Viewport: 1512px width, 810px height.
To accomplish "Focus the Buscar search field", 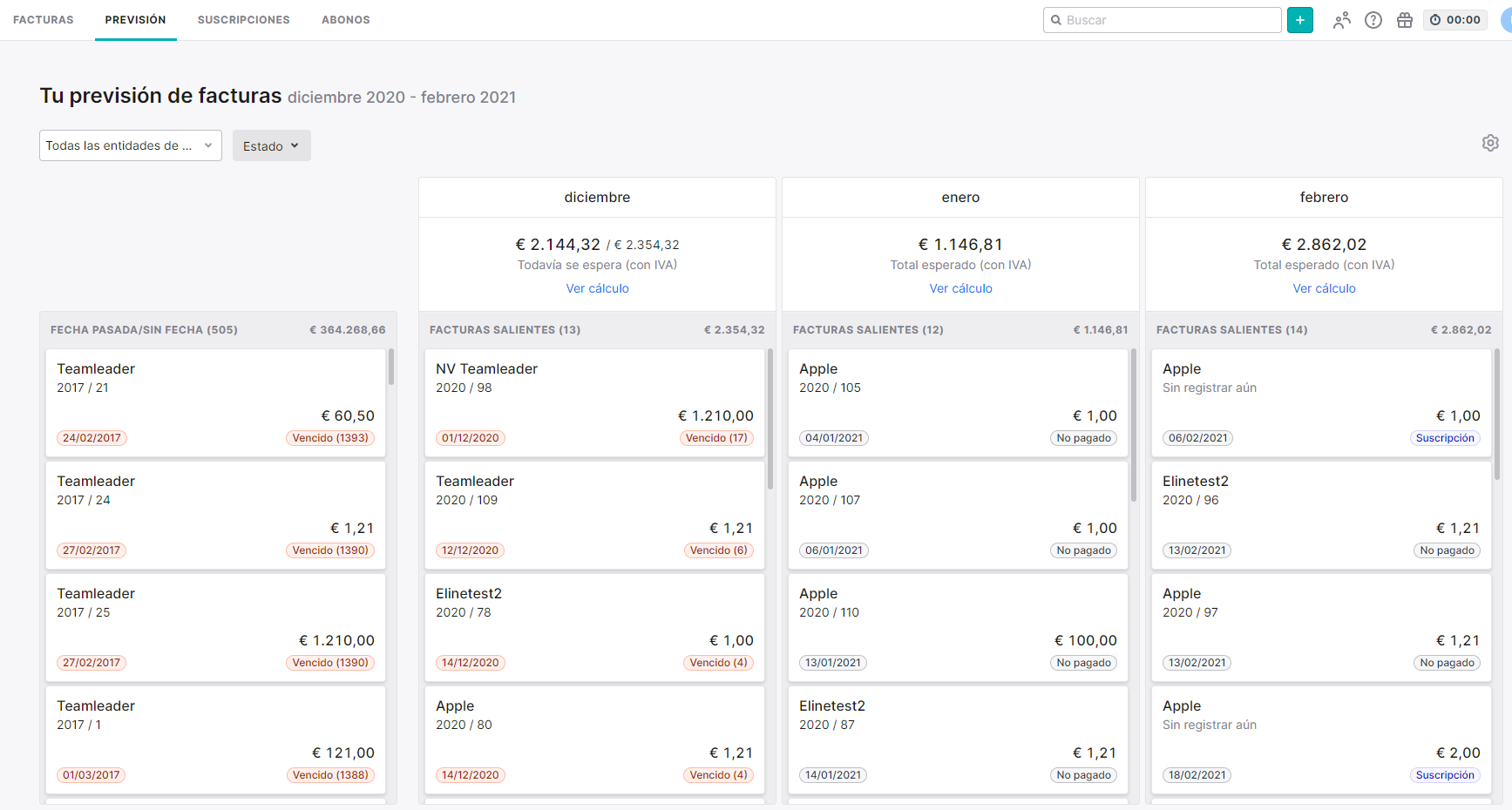I will [x=1162, y=20].
